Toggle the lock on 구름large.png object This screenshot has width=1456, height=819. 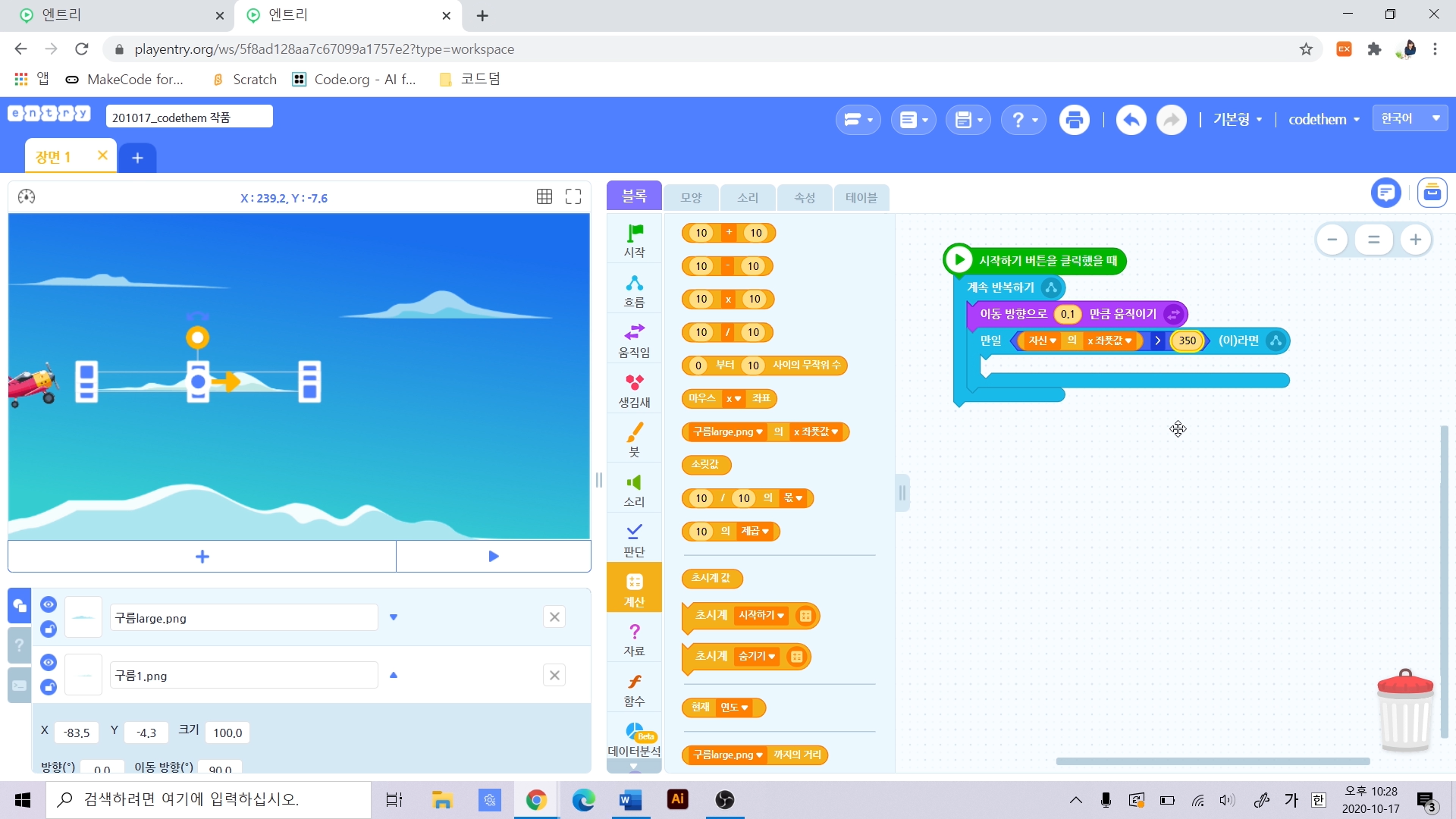click(49, 629)
